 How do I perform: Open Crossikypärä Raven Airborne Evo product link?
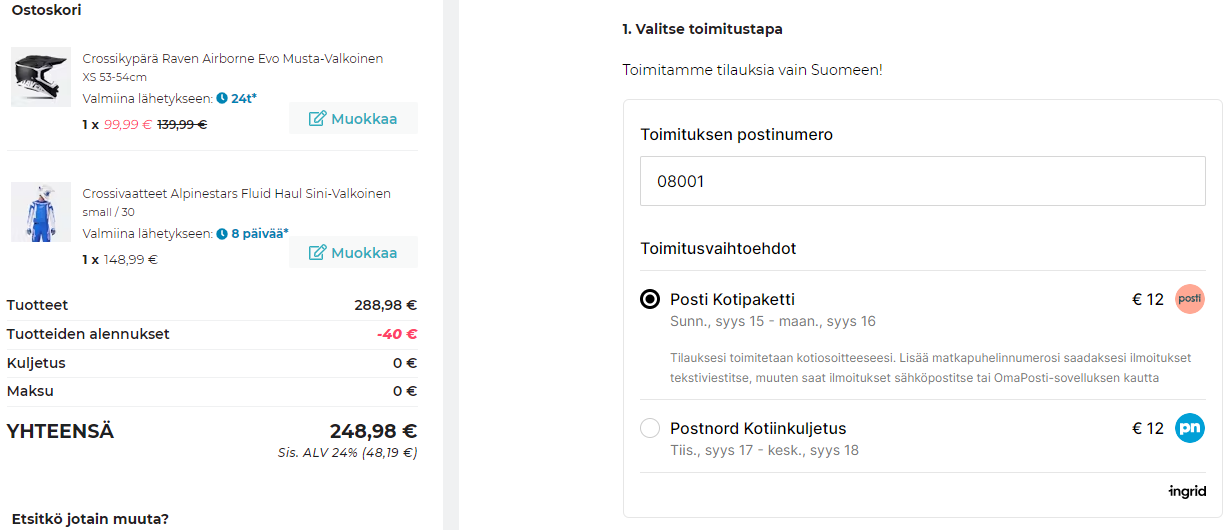pyautogui.click(x=232, y=59)
